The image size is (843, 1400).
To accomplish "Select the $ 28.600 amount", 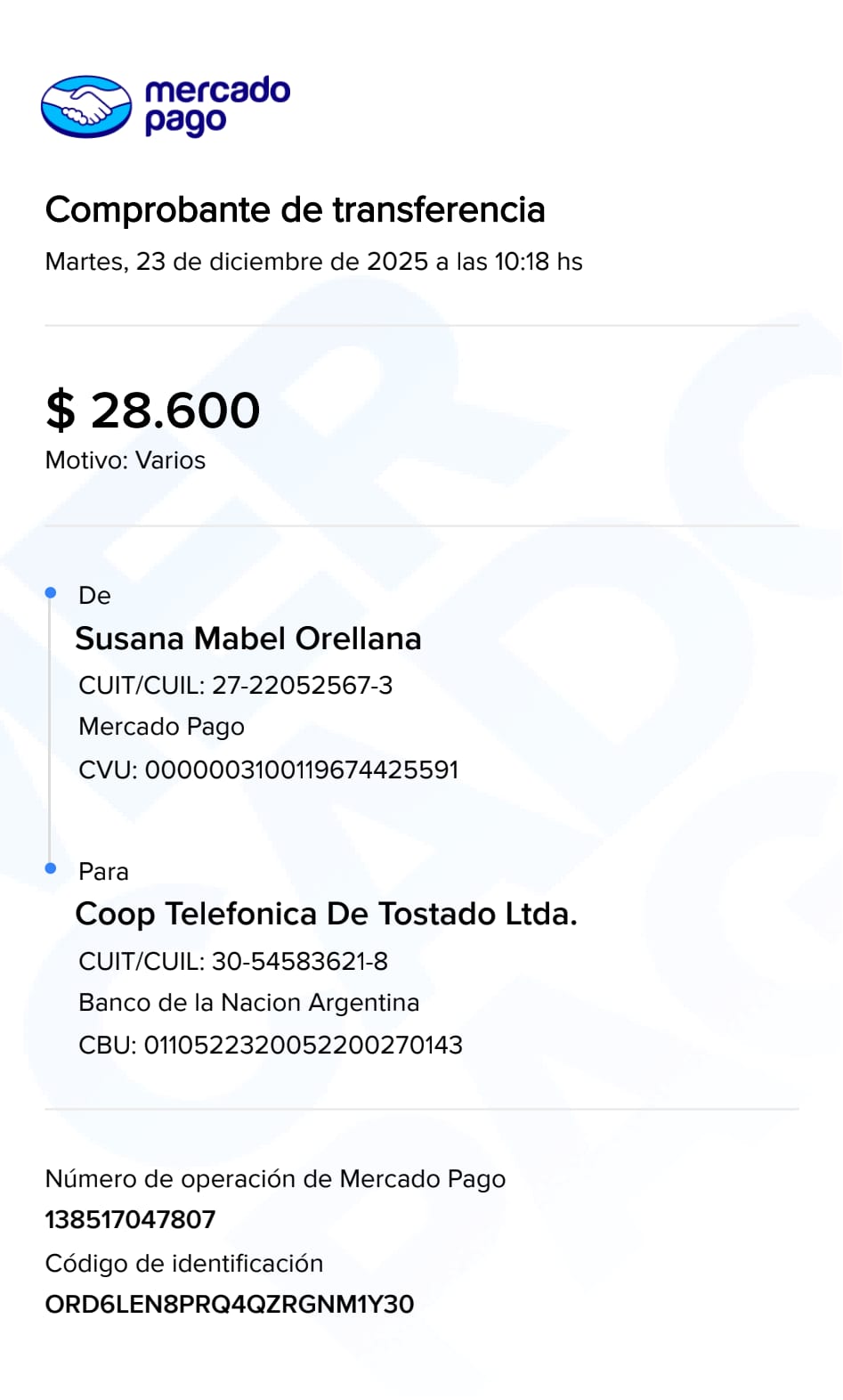I will coord(152,411).
